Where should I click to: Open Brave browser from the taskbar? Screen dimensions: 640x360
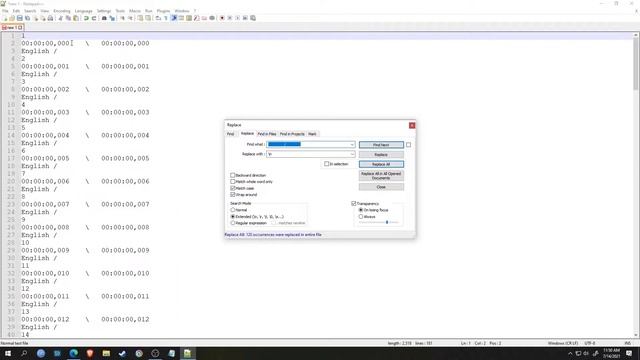(90, 353)
